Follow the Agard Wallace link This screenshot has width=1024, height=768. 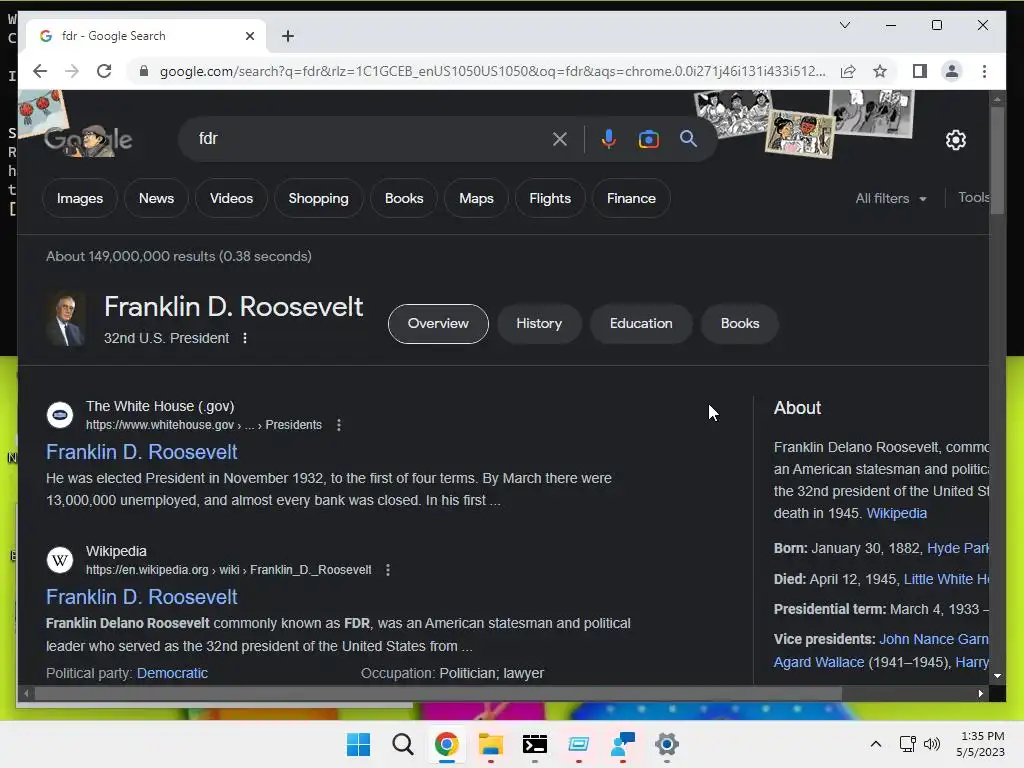click(819, 662)
